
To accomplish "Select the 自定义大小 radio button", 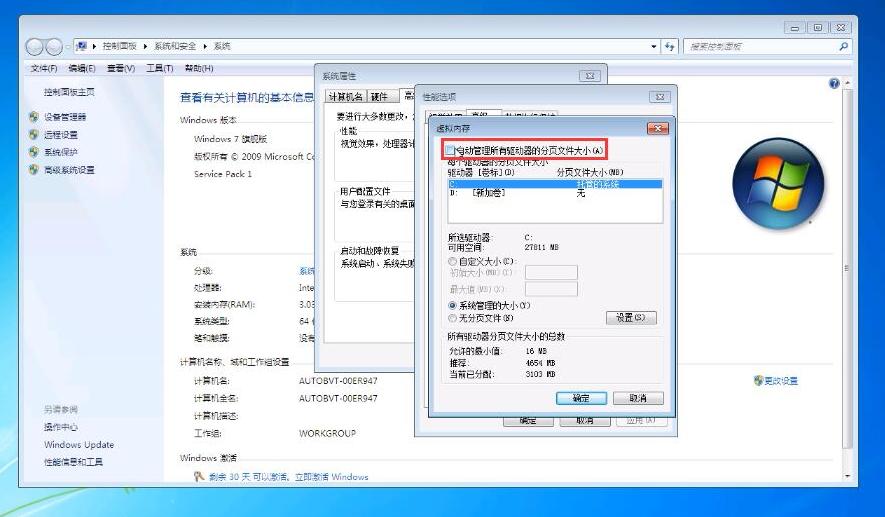I will (452, 261).
